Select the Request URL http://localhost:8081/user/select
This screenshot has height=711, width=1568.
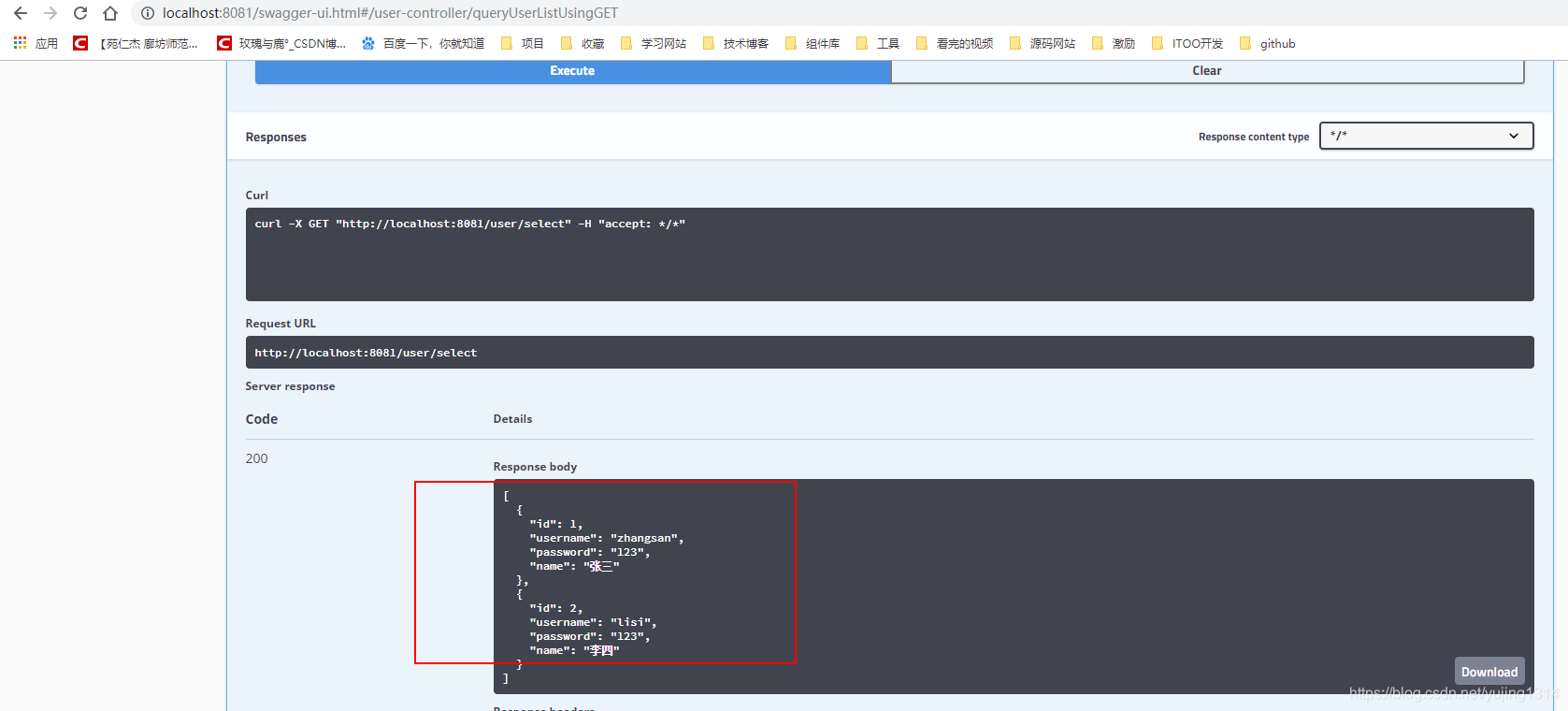point(366,353)
